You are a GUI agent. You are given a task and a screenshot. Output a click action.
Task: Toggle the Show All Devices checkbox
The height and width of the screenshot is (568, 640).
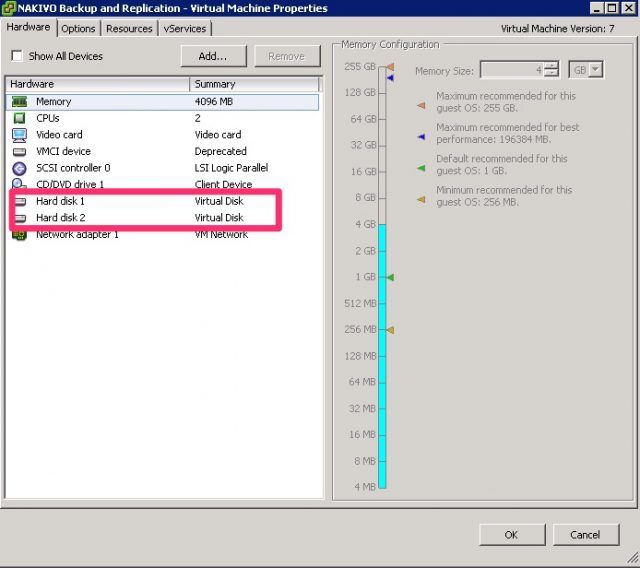pyautogui.click(x=17, y=56)
